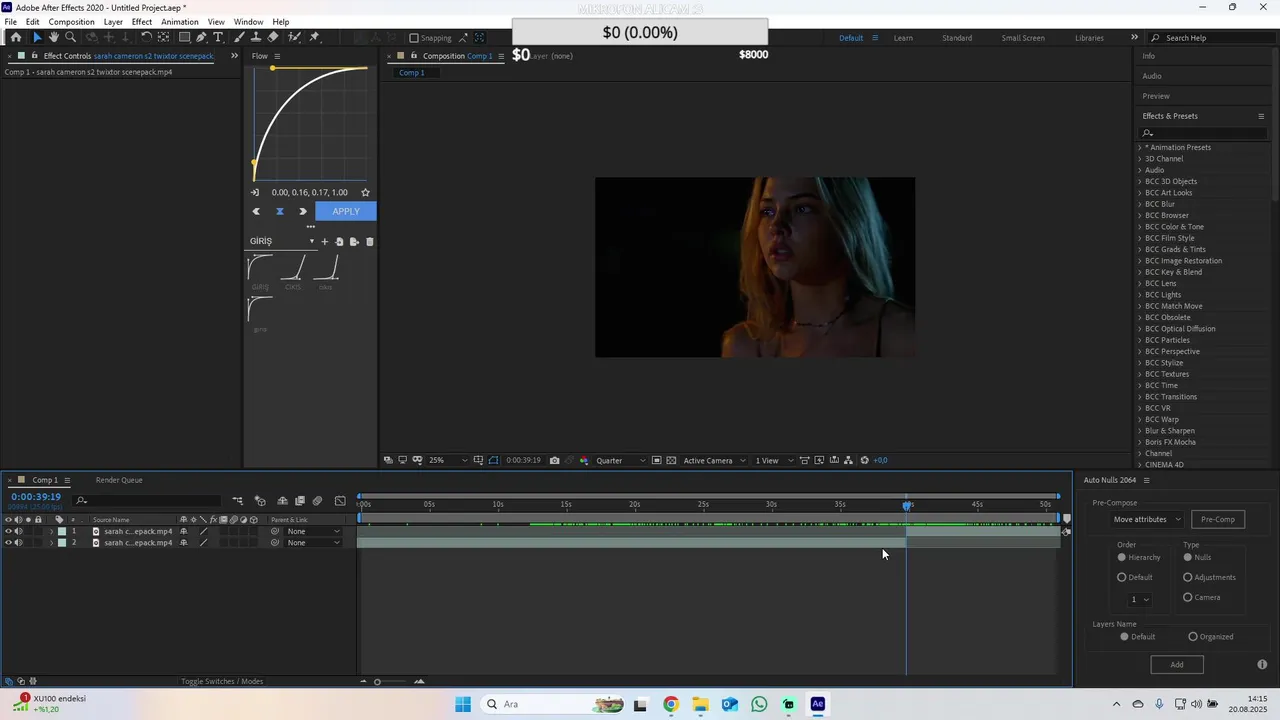Open the Layer menu
This screenshot has width=1280, height=720.
[113, 22]
